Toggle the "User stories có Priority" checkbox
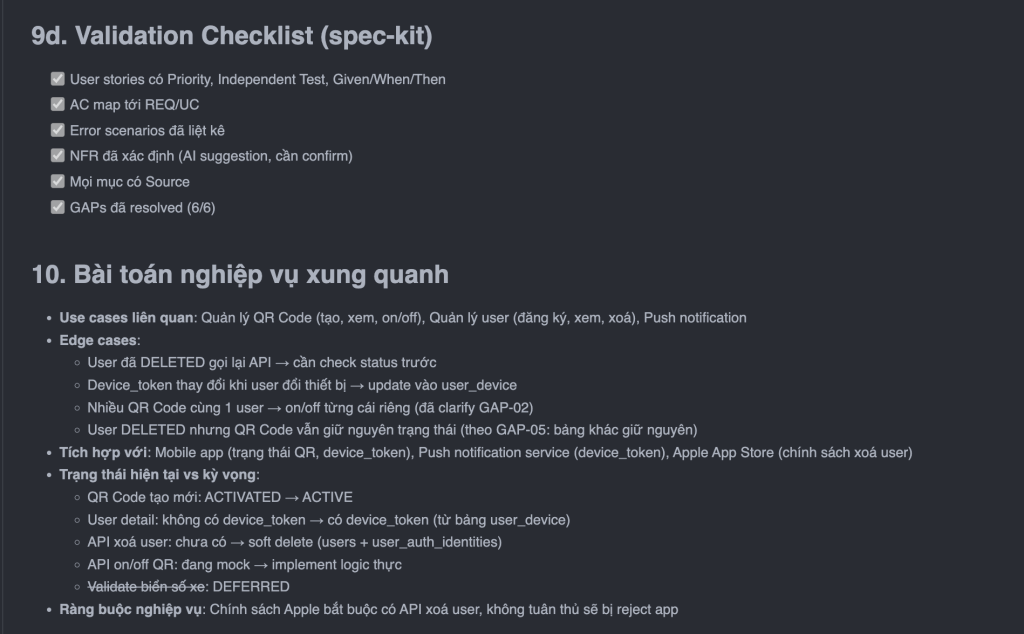 tap(57, 78)
